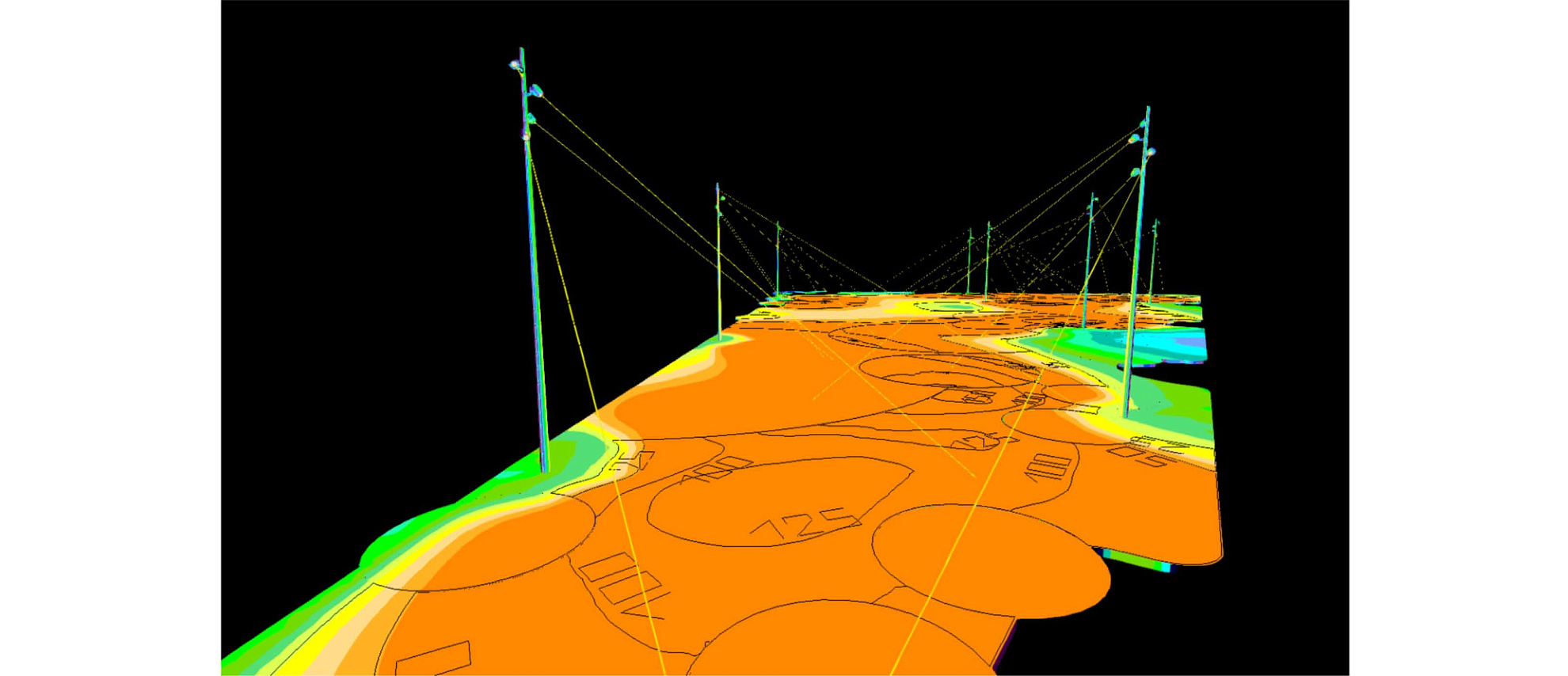Click the 125 contour label
The width and height of the screenshot is (1568, 676).
click(x=805, y=525)
